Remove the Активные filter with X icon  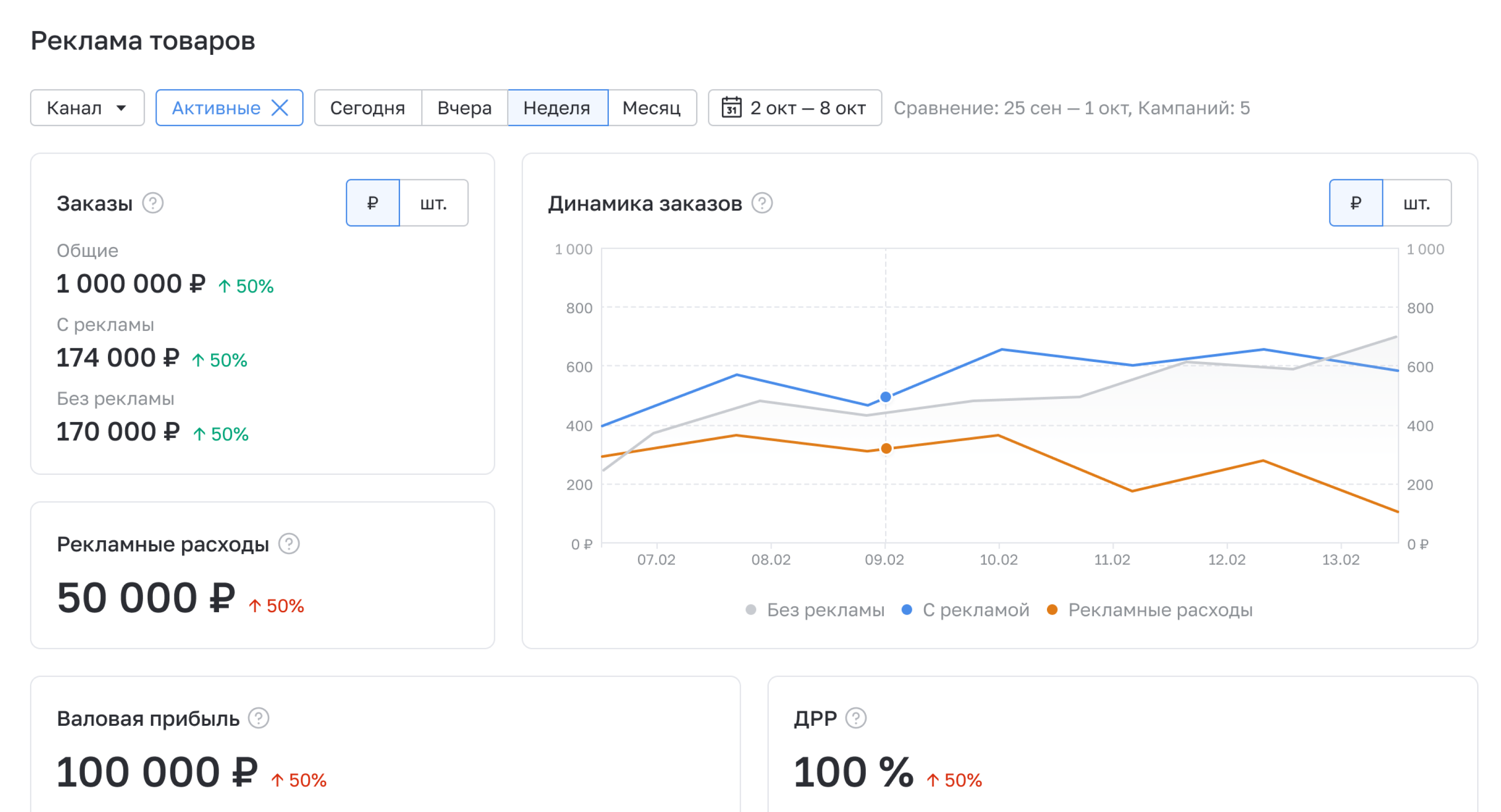coord(280,108)
